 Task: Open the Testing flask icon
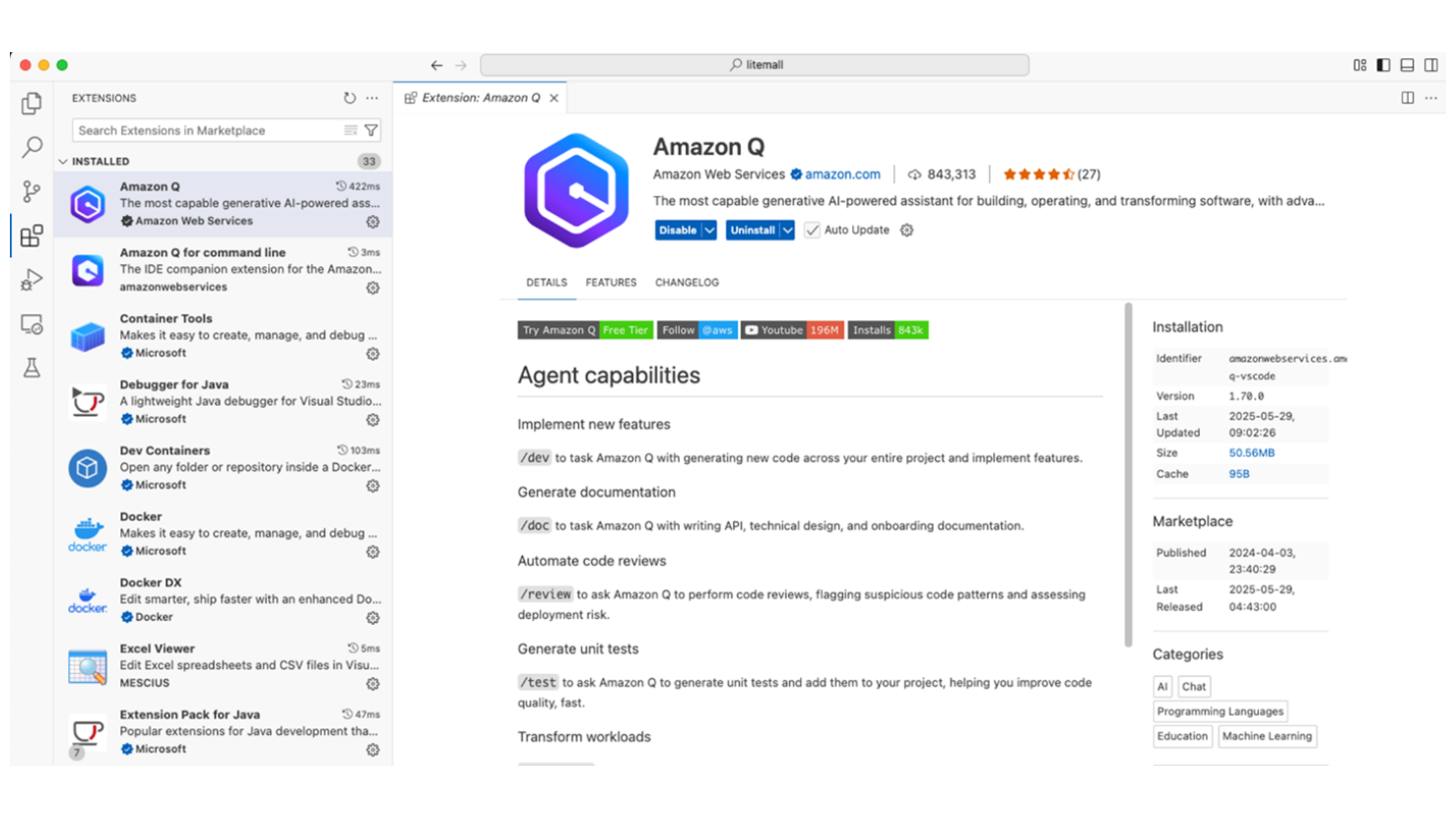32,369
